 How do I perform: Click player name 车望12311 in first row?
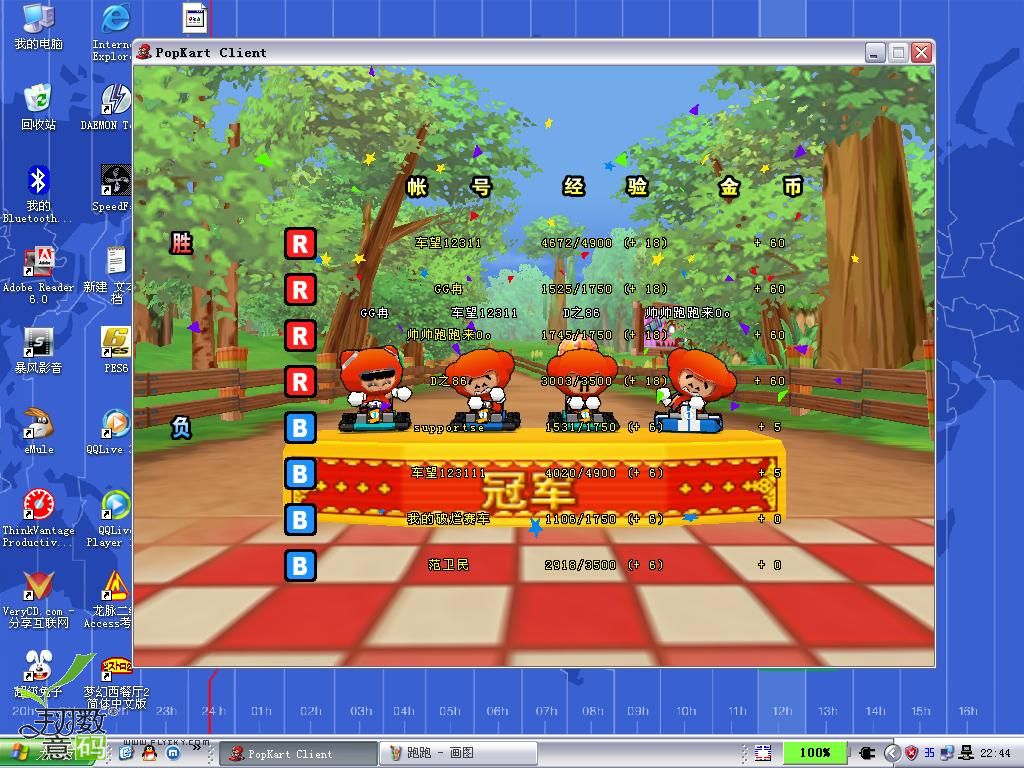coord(448,243)
